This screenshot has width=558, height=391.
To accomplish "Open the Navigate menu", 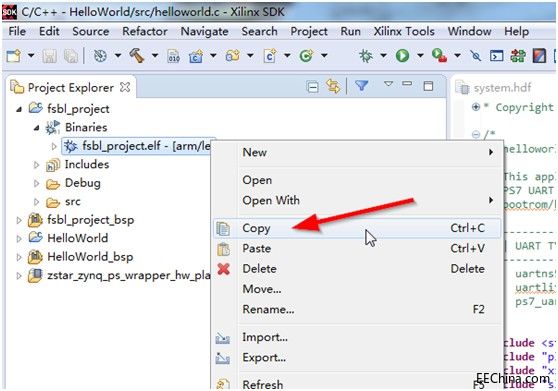I will pyautogui.click(x=205, y=32).
